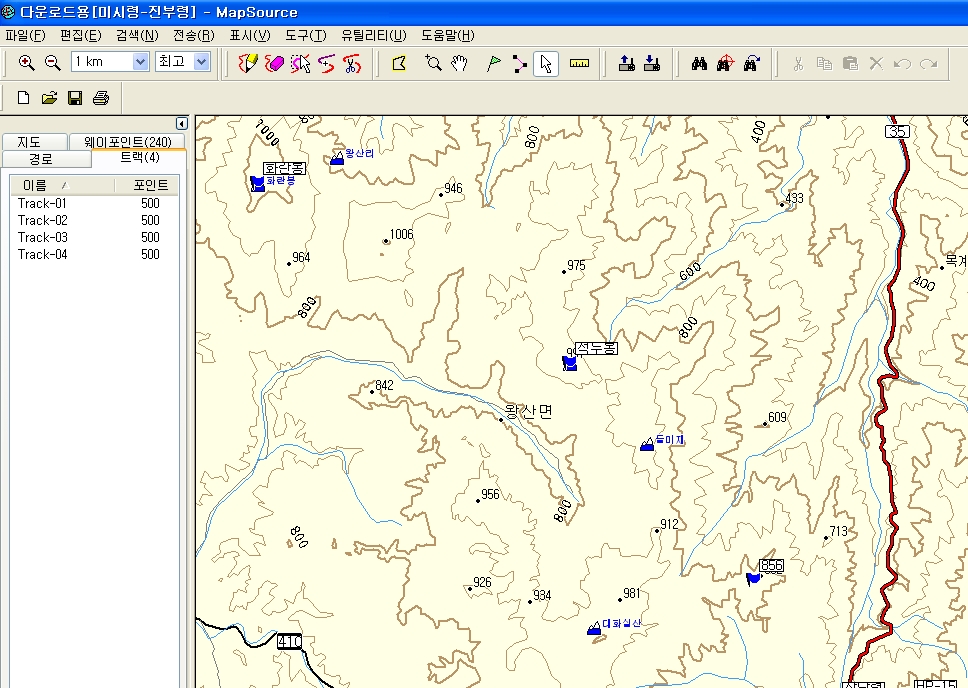The width and height of the screenshot is (968, 688).
Task: Click the Open file folder icon
Action: 49,98
